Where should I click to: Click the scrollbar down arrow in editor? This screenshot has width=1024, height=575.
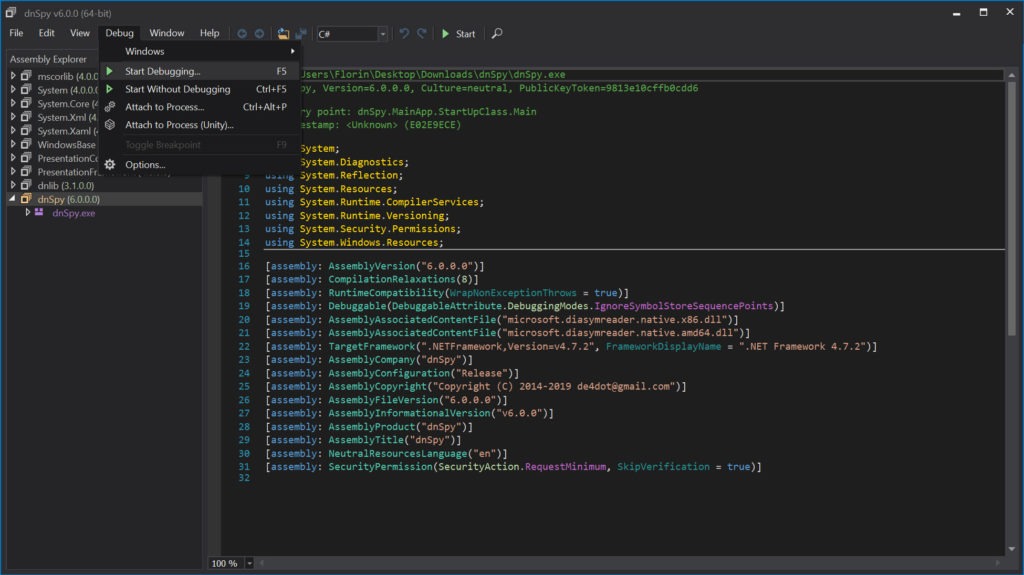point(1012,549)
